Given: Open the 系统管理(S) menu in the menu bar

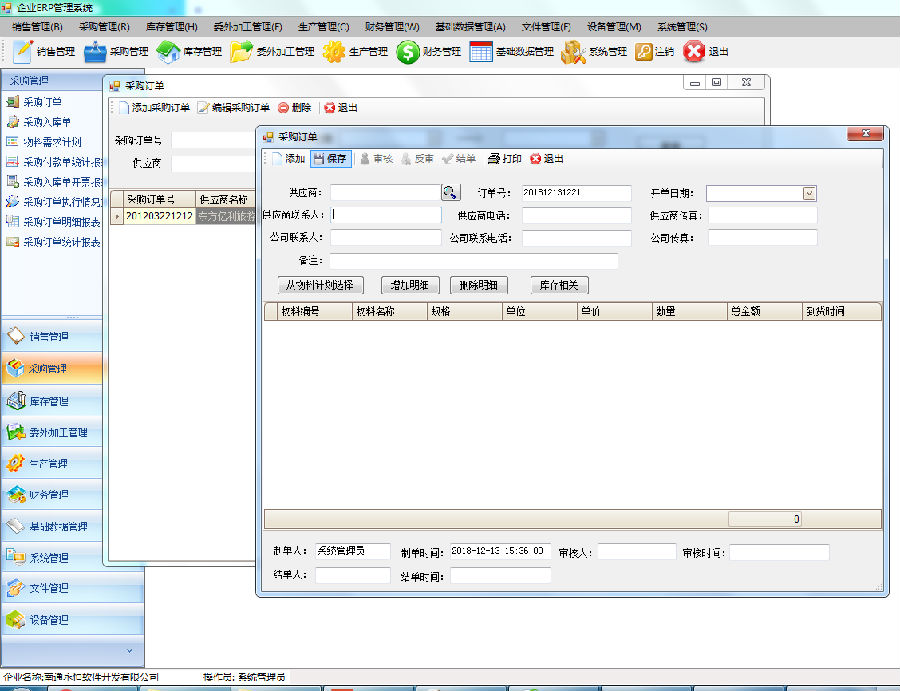Looking at the screenshot, I should point(682,27).
